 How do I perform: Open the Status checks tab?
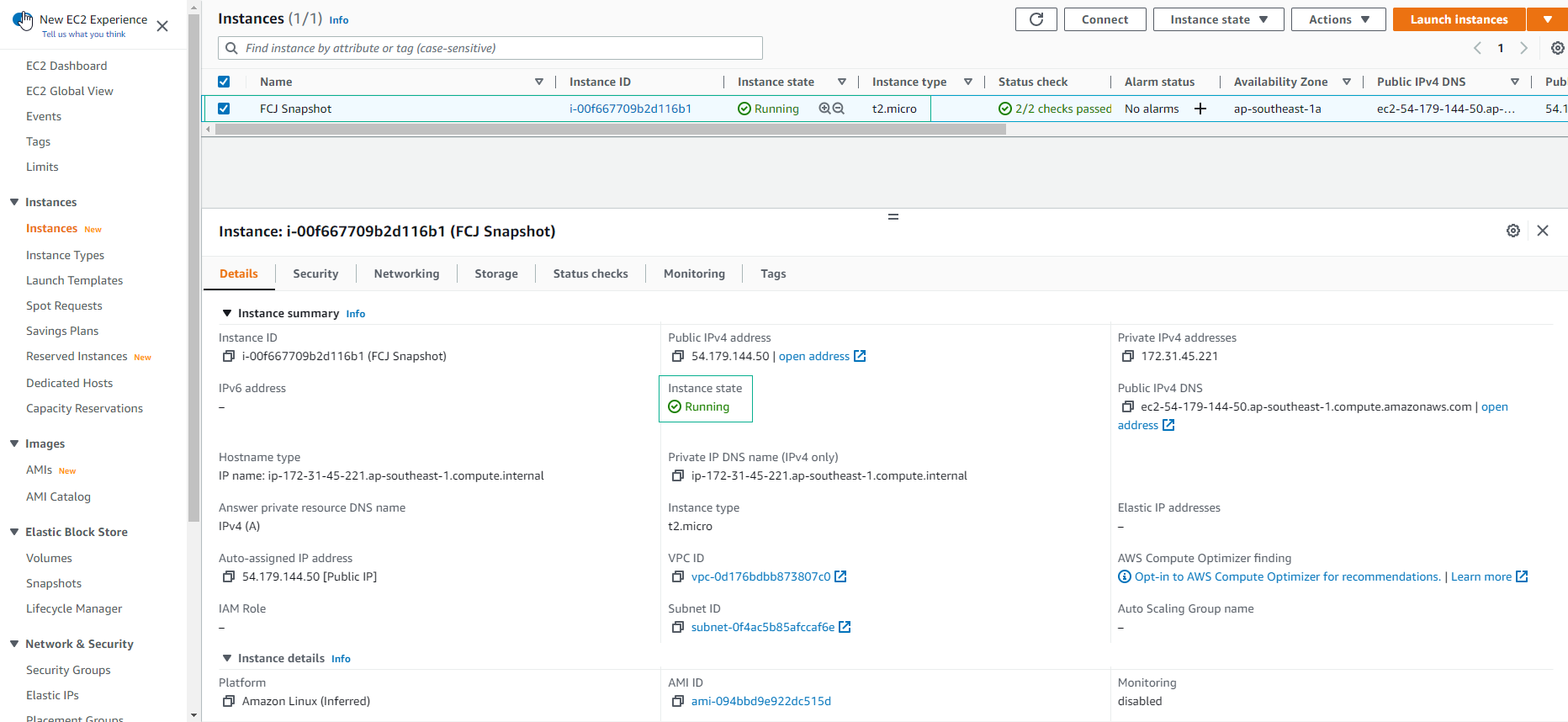(x=591, y=273)
